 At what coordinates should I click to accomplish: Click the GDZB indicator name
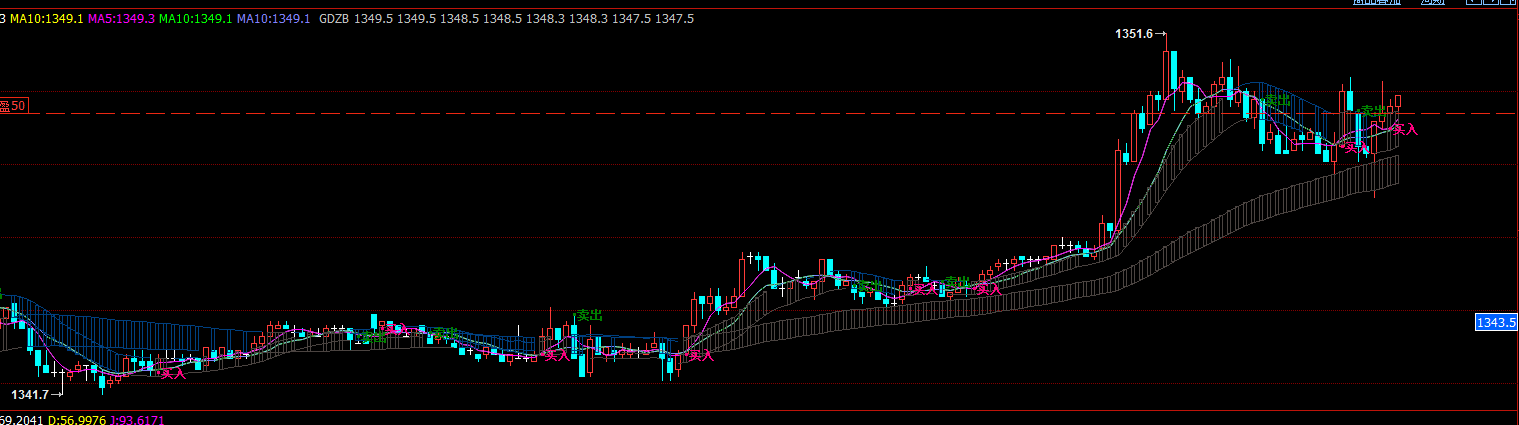tap(335, 19)
